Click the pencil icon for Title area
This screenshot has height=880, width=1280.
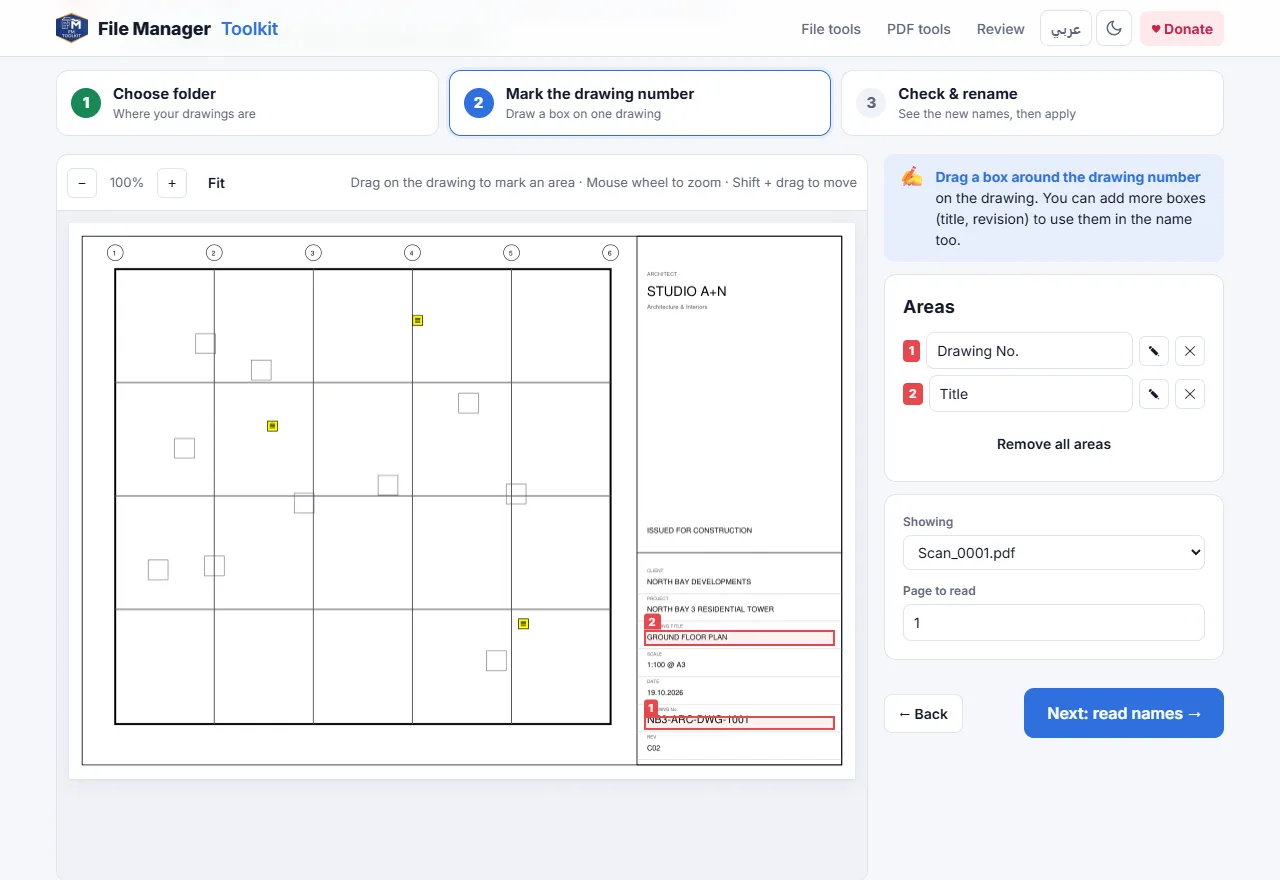[1154, 394]
